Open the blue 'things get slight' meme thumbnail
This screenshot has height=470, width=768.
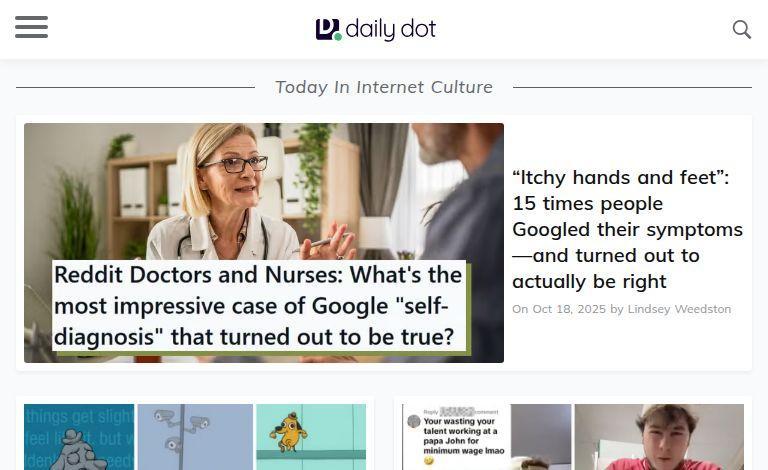79,437
